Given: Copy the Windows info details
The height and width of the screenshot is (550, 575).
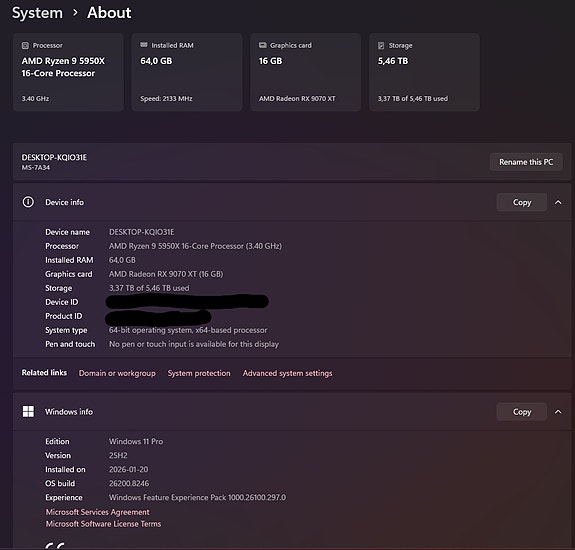Looking at the screenshot, I should click(x=521, y=412).
